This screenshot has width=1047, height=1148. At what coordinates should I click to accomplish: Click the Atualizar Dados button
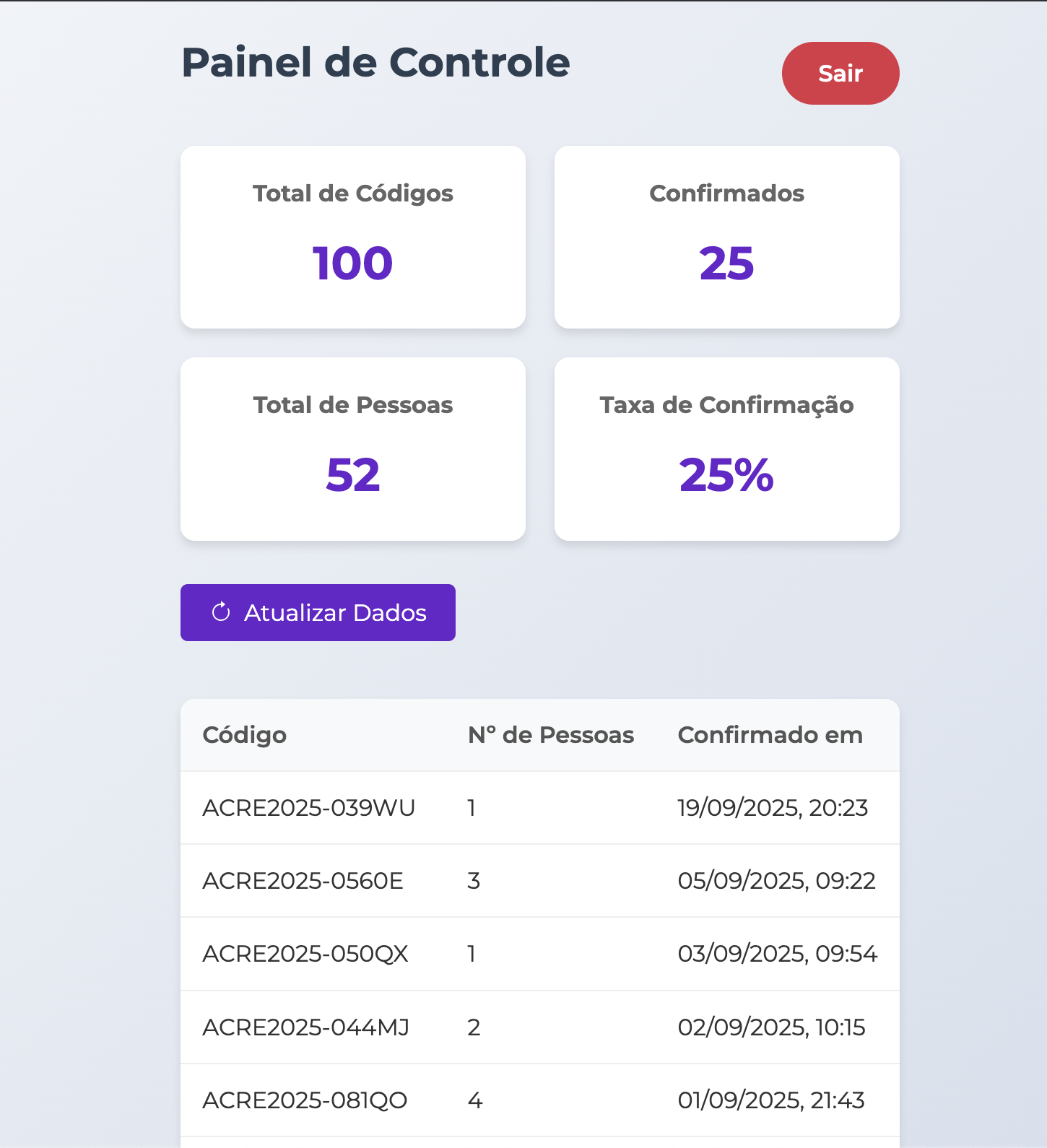(x=318, y=612)
